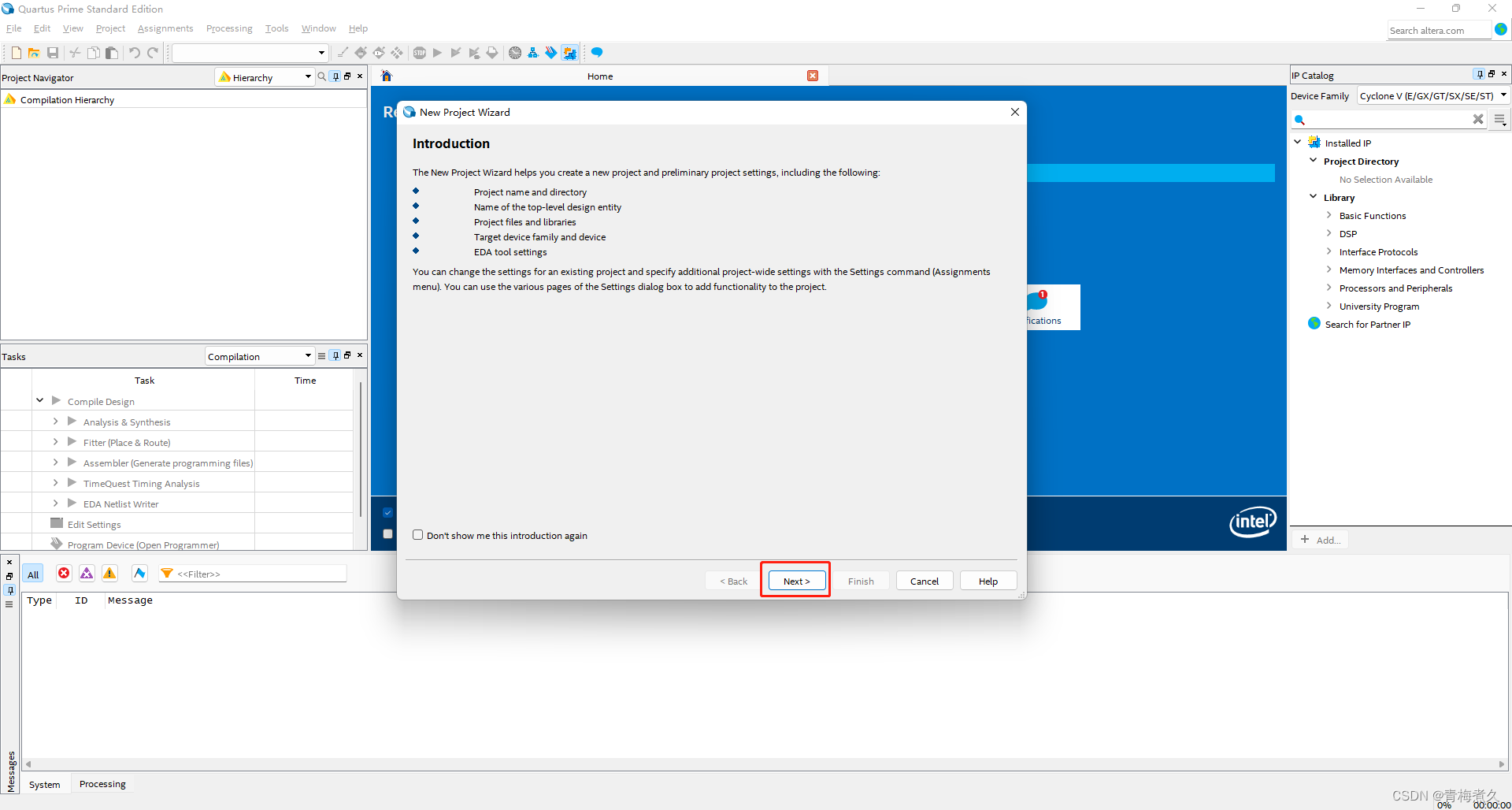Open the Processing menu

click(229, 28)
